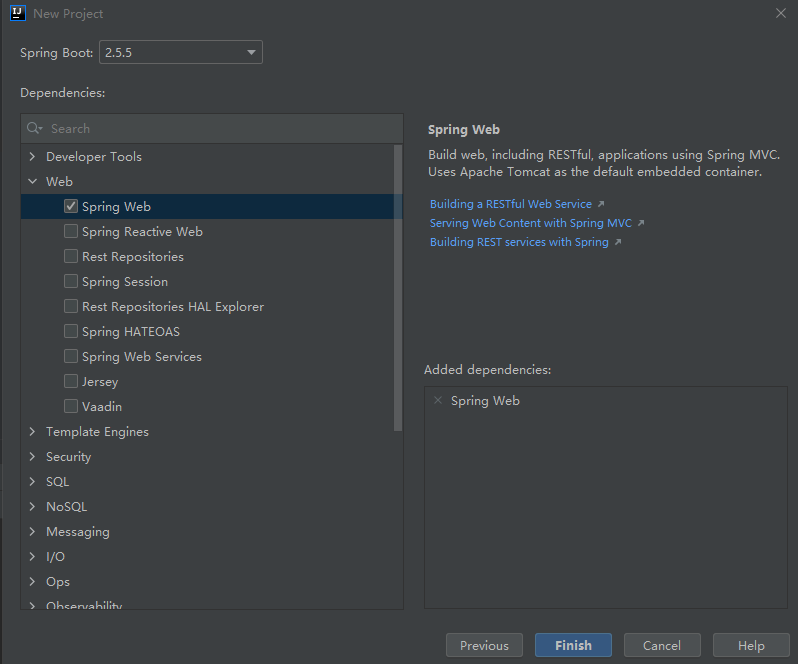Expand the I/O category
Image resolution: width=798 pixels, height=664 pixels.
pyautogui.click(x=33, y=557)
